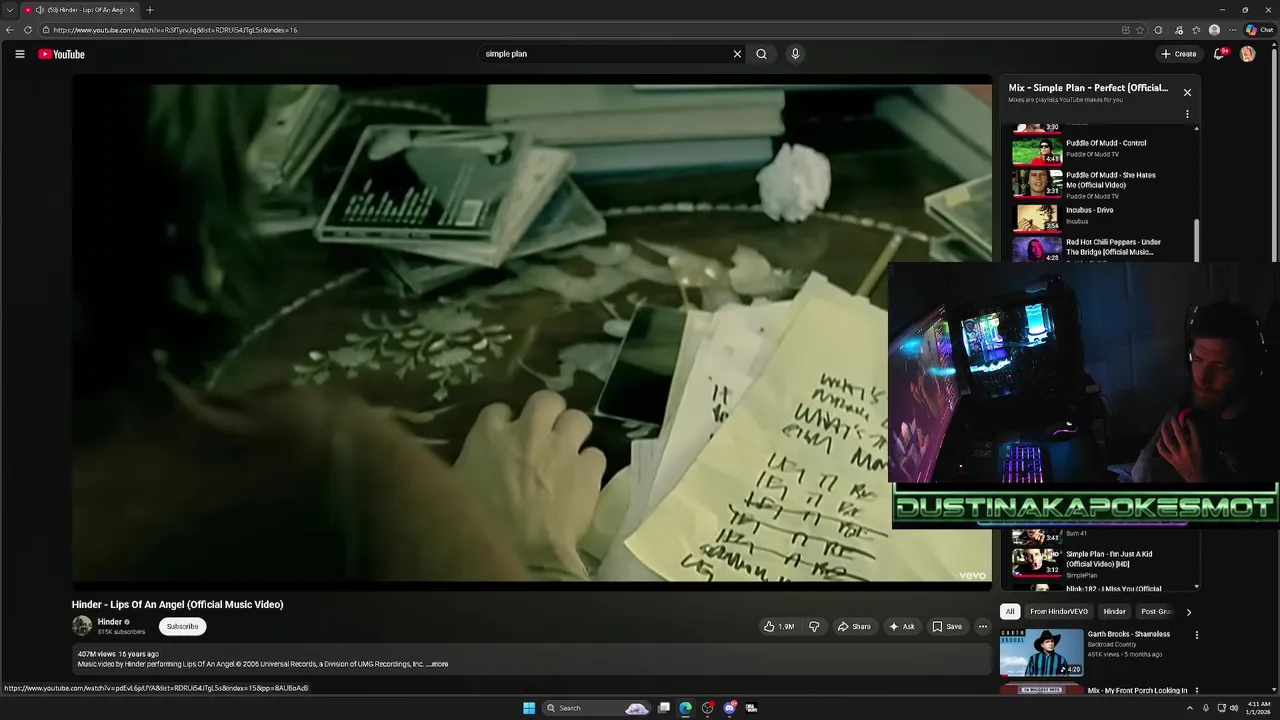1280x720 pixels.
Task: Go to the YouTube home logo
Action: tap(61, 54)
